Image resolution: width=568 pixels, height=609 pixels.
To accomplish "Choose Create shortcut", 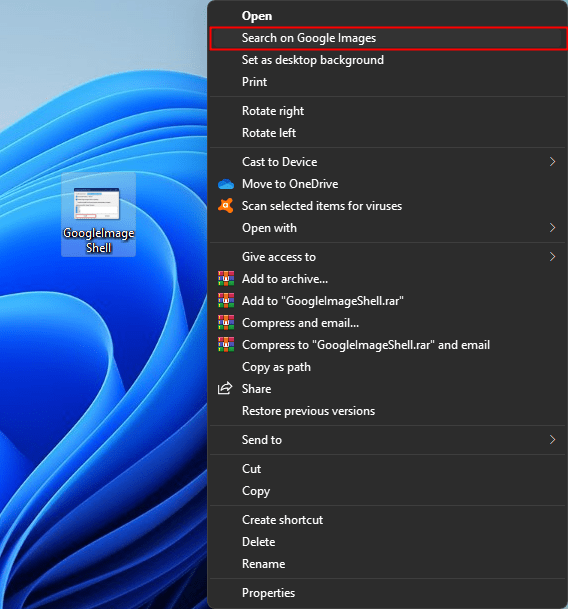I will pos(387,520).
